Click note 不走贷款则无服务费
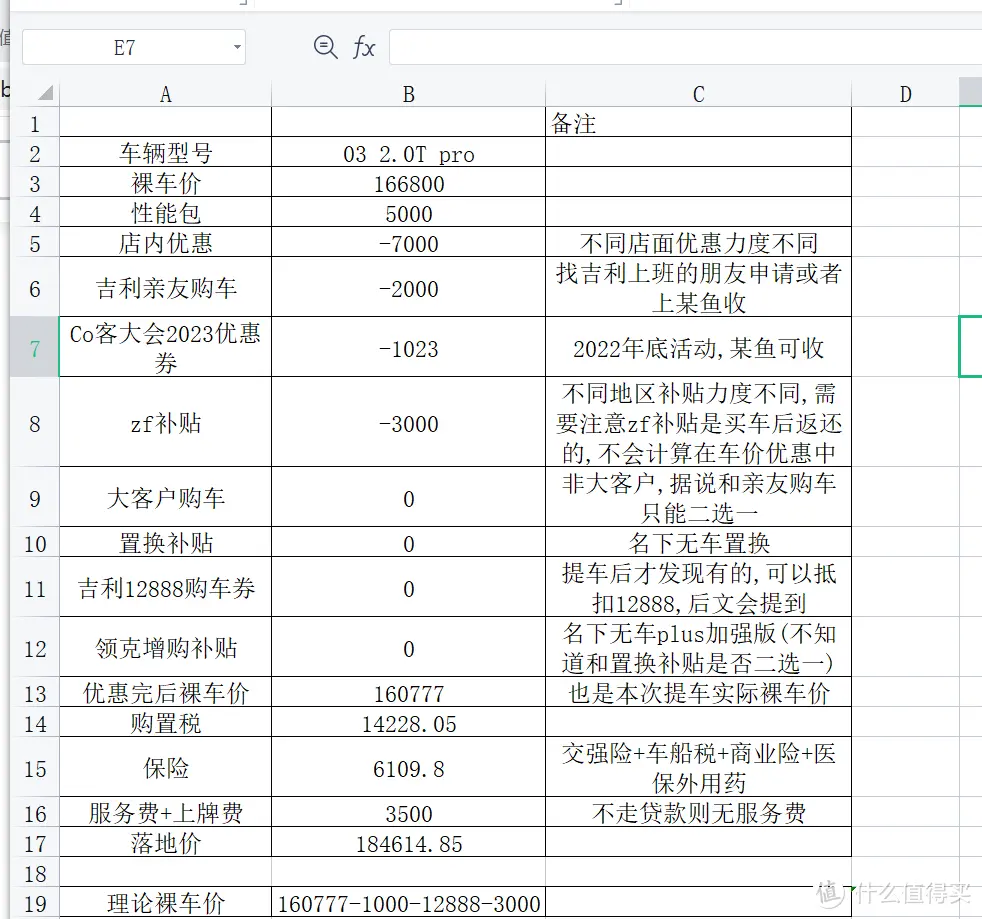Screen dimensions: 982x919 click(x=698, y=813)
